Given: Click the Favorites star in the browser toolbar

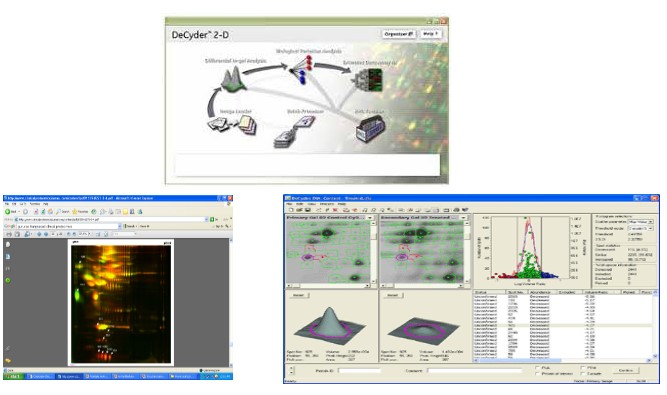Looking at the screenshot, I should (x=75, y=211).
